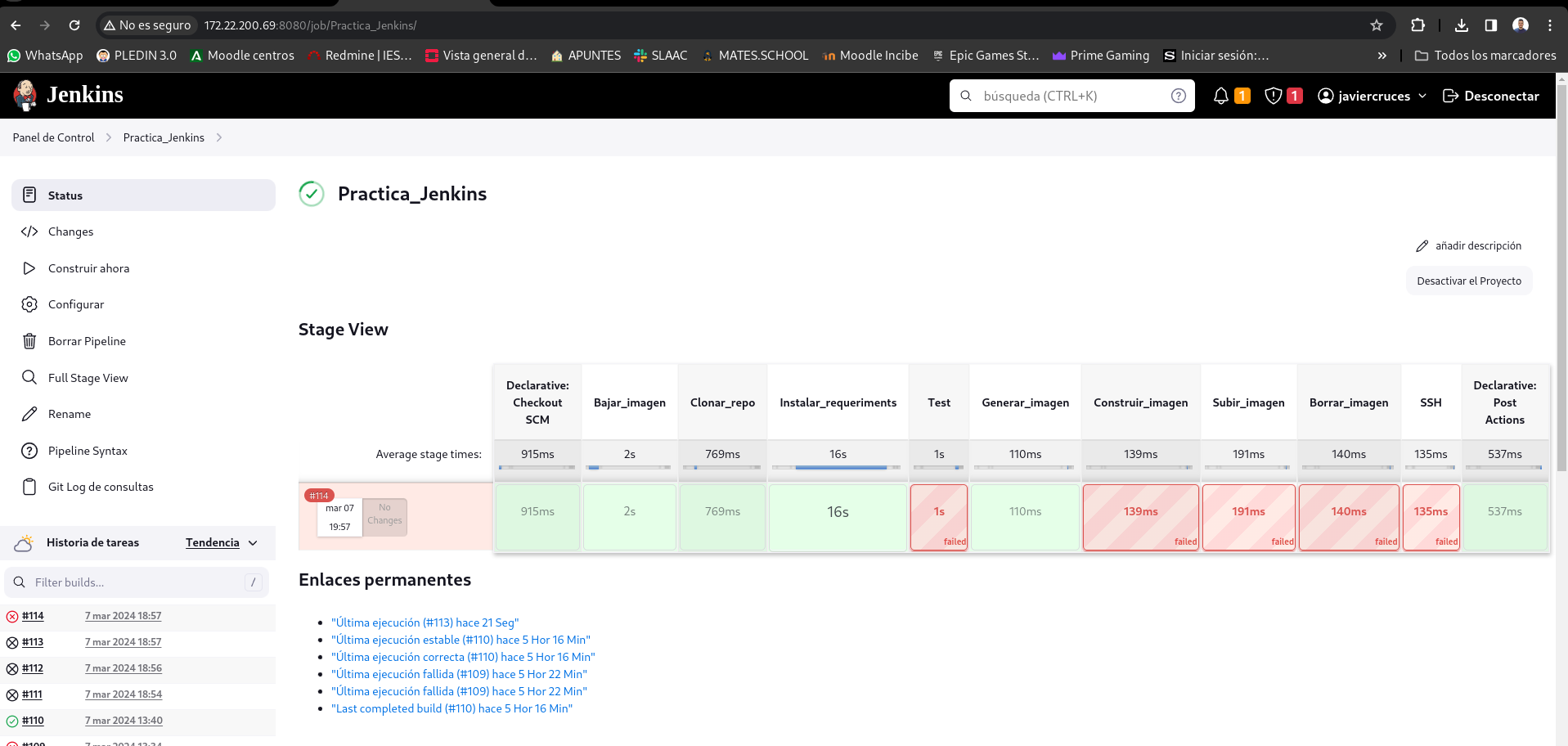Click the Git Log de consultas clipboard icon
This screenshot has width=1568, height=746.
[x=29, y=487]
